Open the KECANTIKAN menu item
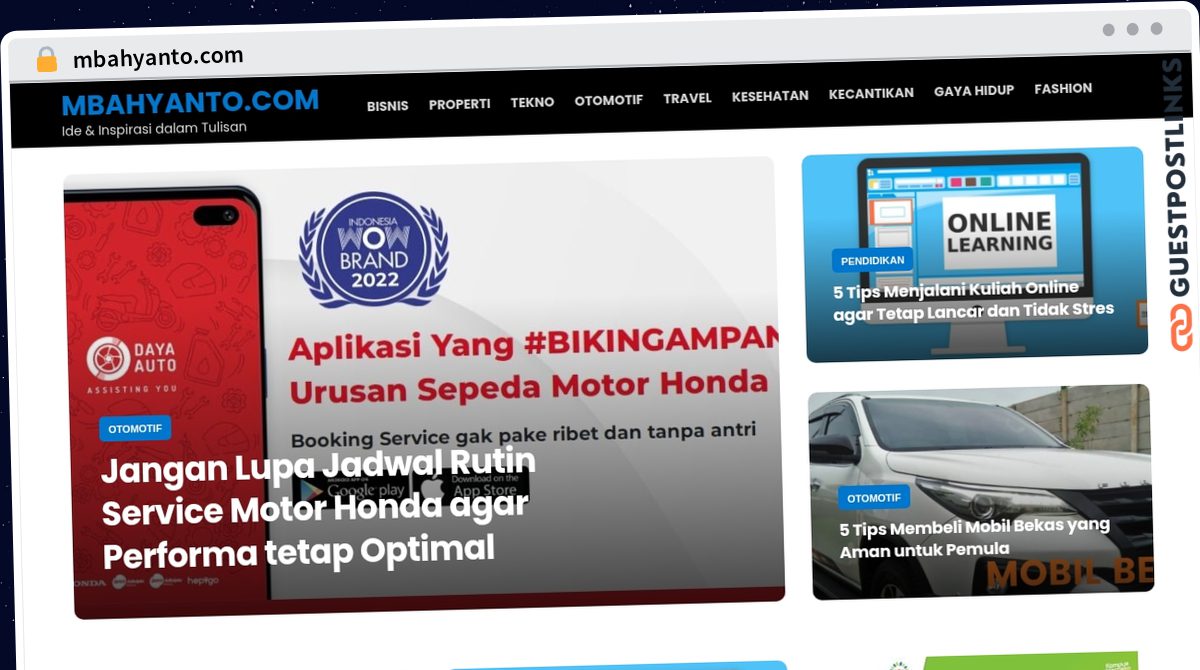 click(x=871, y=93)
